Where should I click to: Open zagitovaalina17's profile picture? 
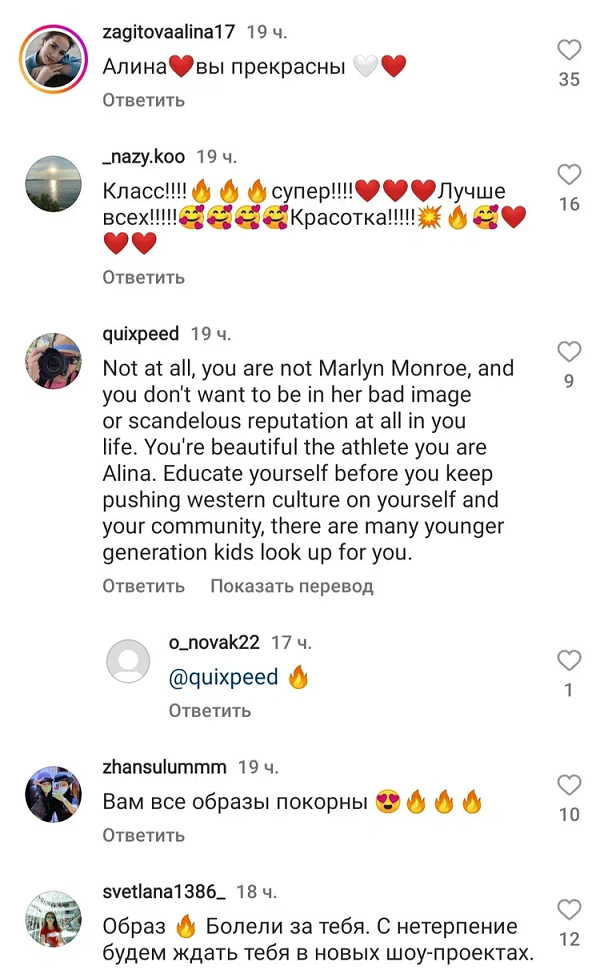(52, 60)
